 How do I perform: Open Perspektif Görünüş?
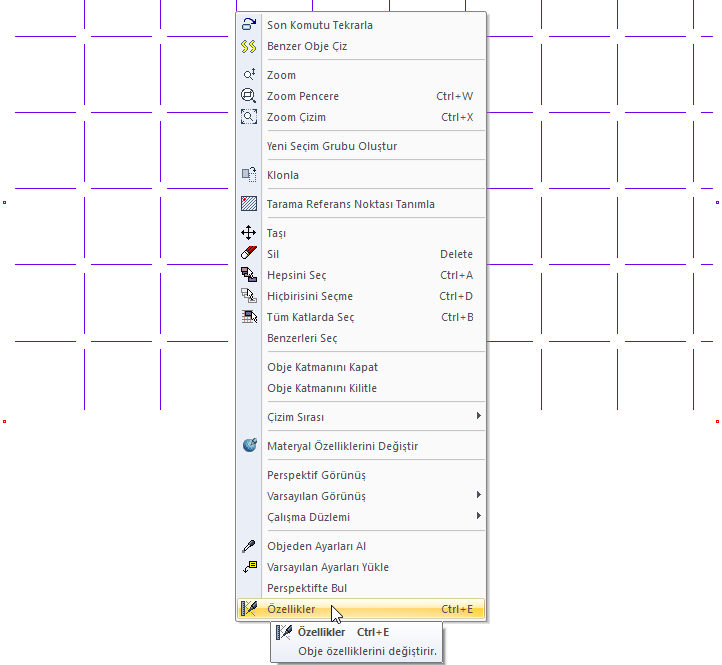[x=361, y=475]
